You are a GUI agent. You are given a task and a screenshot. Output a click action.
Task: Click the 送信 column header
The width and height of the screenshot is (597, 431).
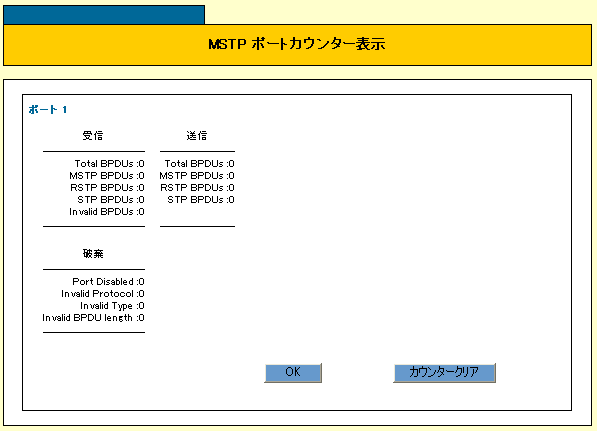(x=197, y=136)
